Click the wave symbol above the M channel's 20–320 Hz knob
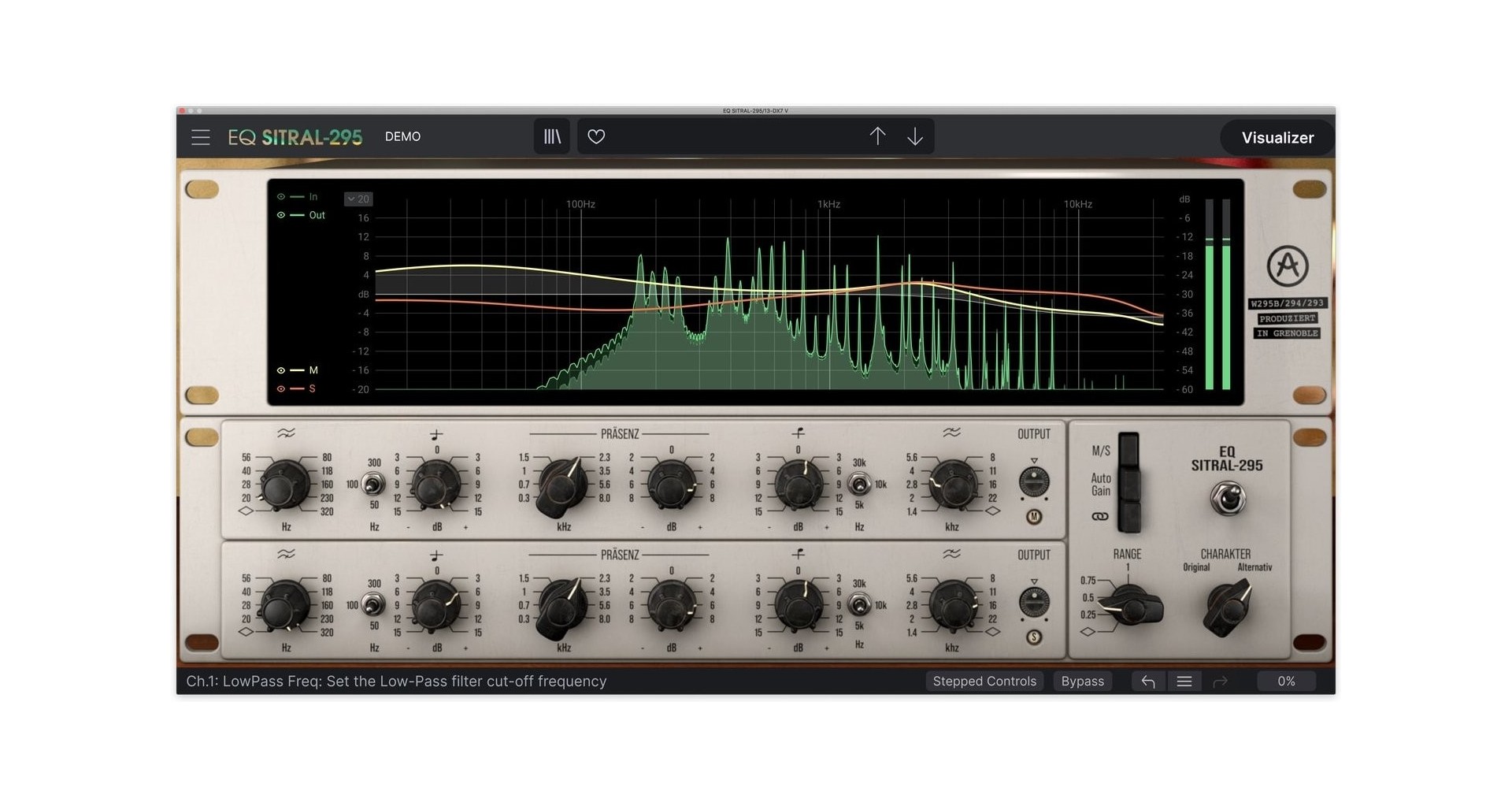This screenshot has height=806, width=1512. (x=286, y=433)
